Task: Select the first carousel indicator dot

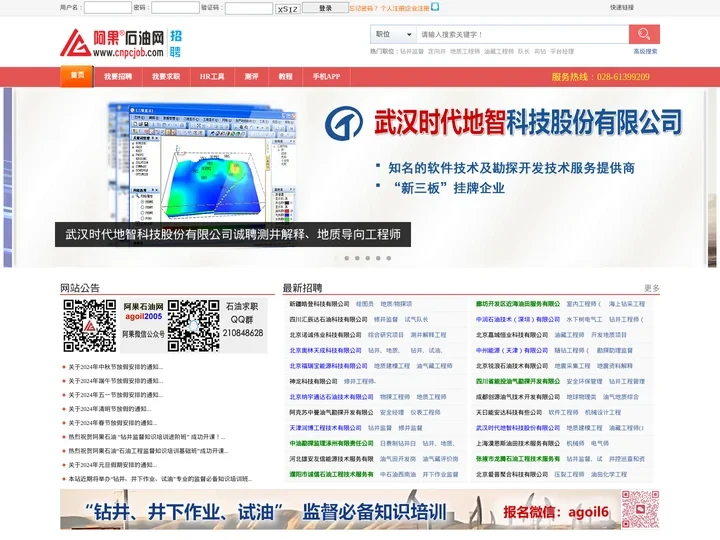Action: (336, 258)
